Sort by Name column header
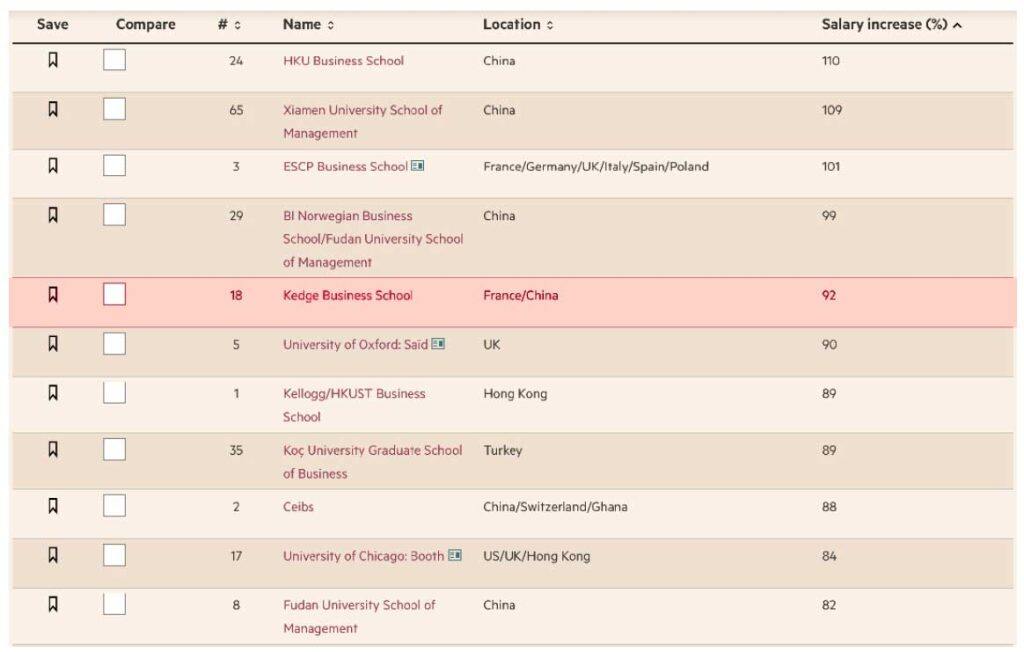This screenshot has width=1024, height=652. coord(308,25)
